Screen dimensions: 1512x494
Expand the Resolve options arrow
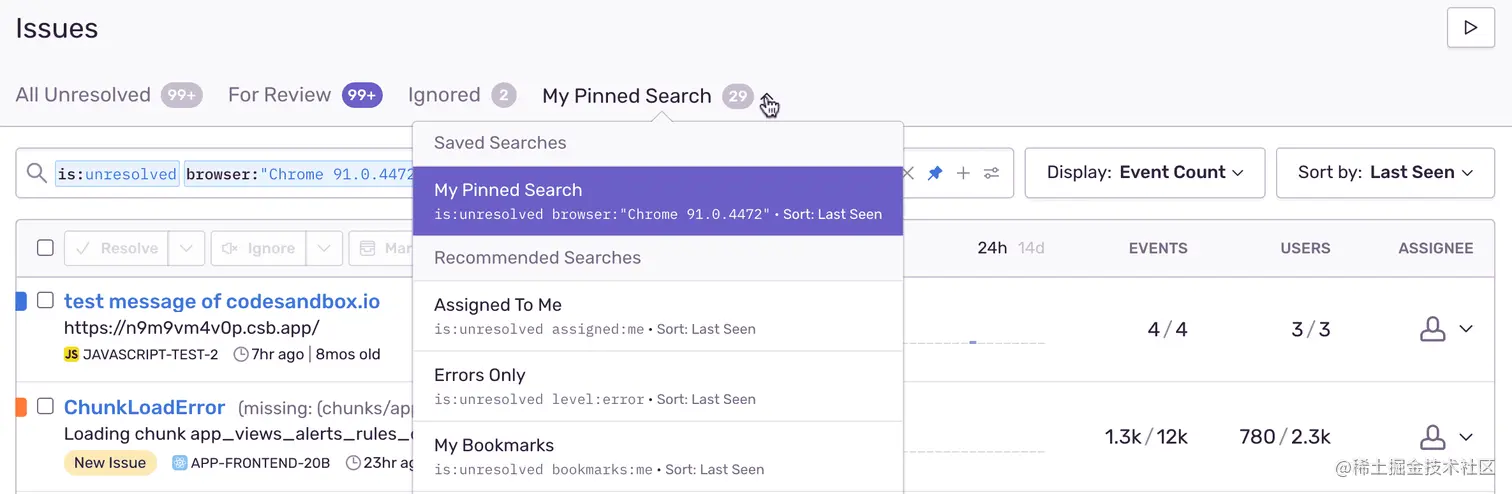(x=186, y=248)
